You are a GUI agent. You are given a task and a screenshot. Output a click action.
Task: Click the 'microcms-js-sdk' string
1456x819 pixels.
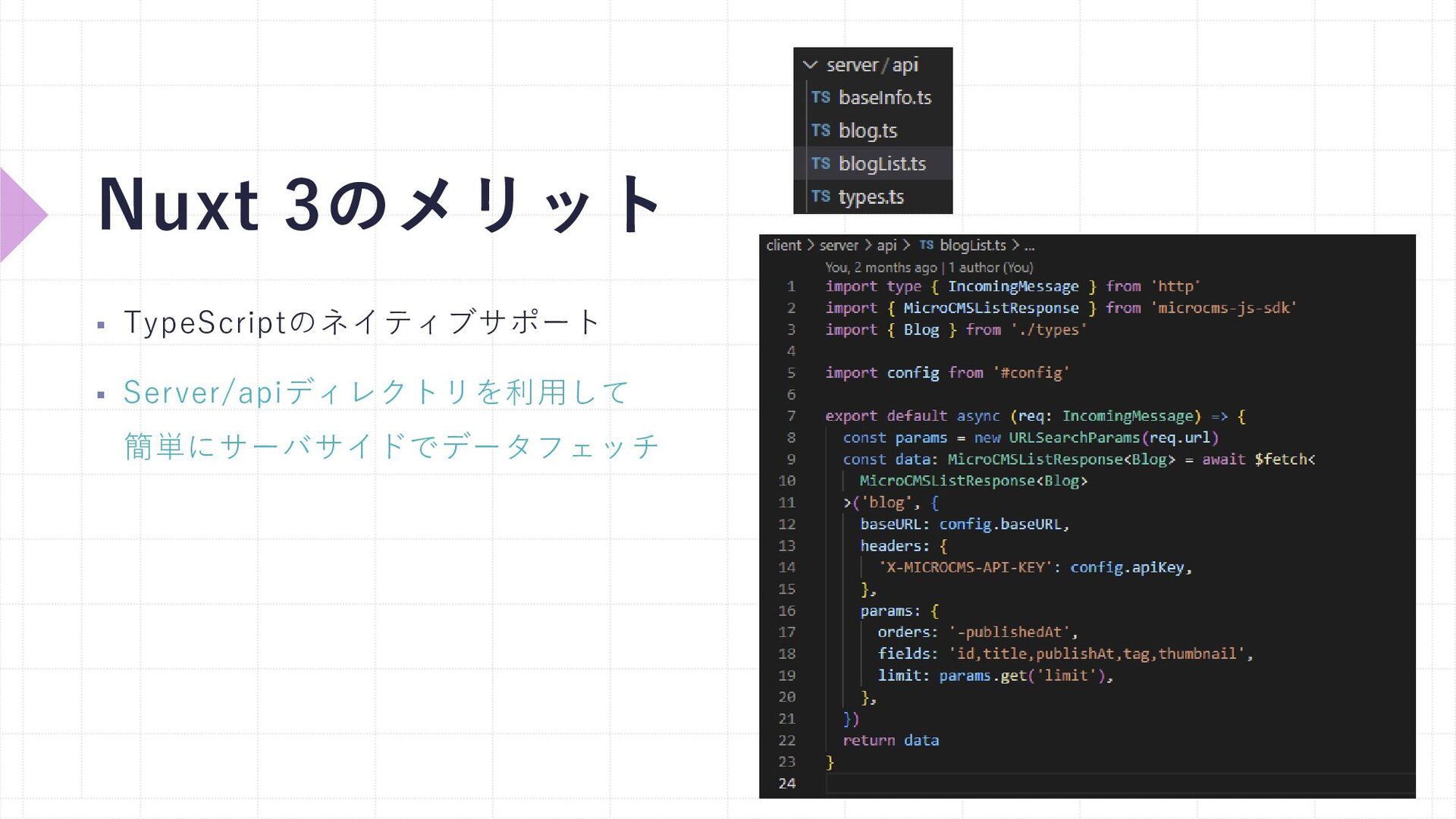tap(1224, 308)
